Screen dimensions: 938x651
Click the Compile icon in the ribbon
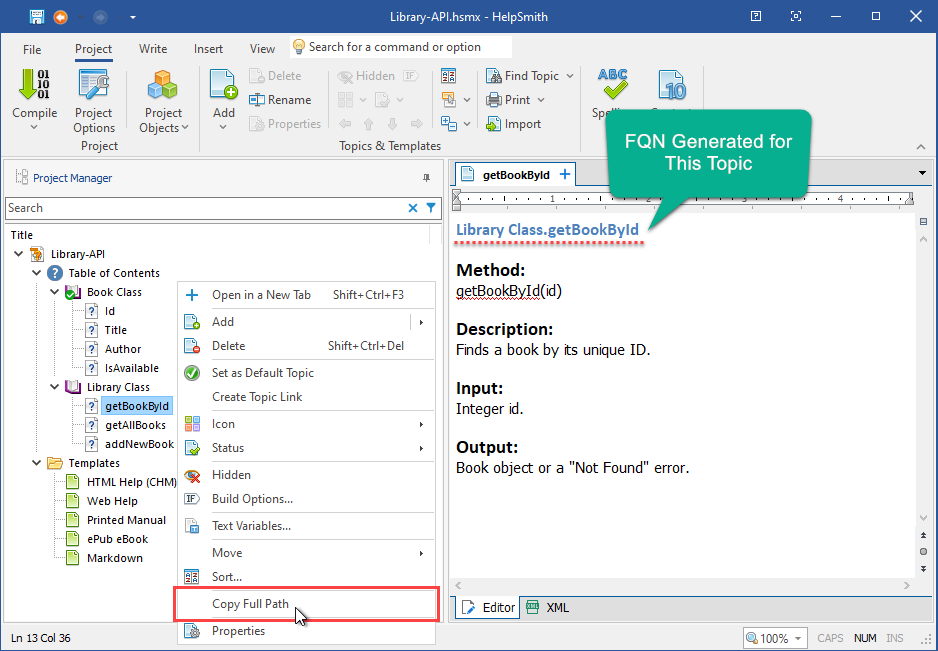click(34, 84)
